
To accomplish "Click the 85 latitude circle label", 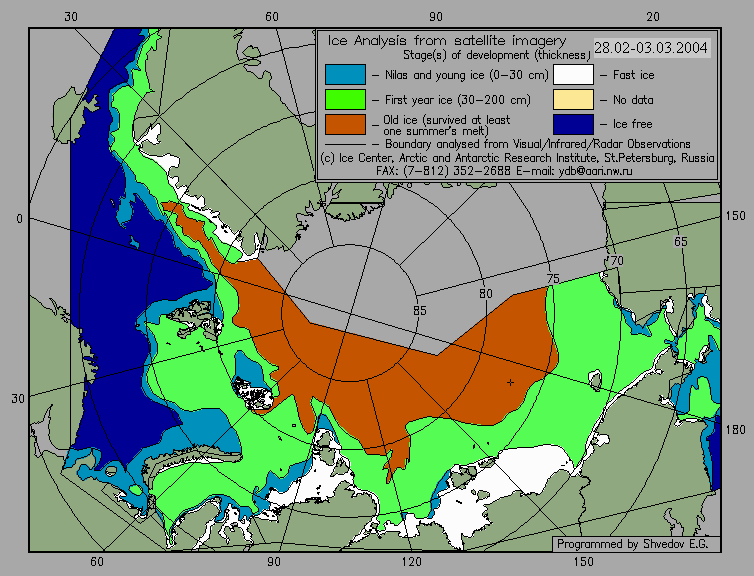I will [x=419, y=311].
